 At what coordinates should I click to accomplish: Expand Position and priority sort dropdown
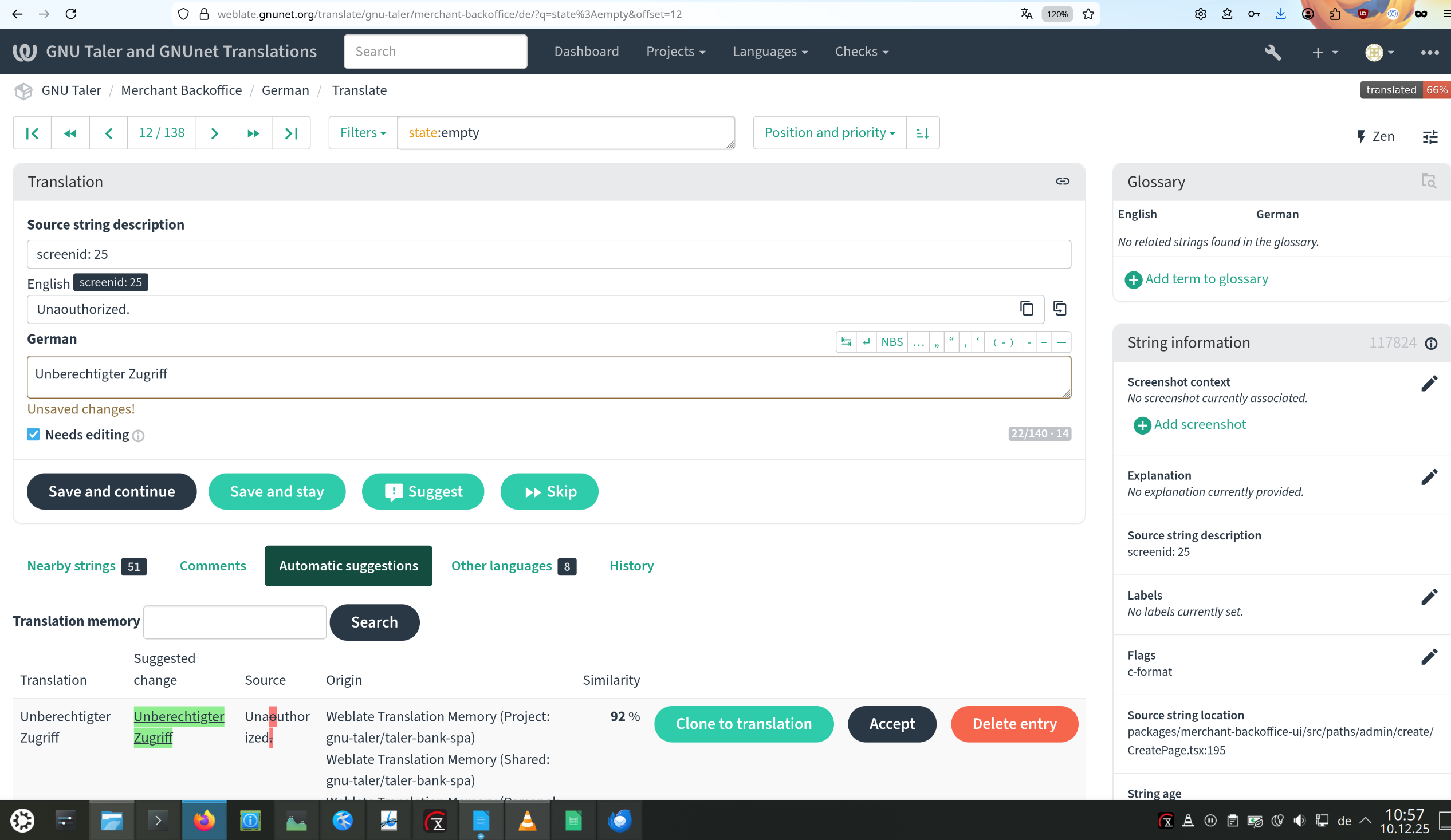coord(829,133)
